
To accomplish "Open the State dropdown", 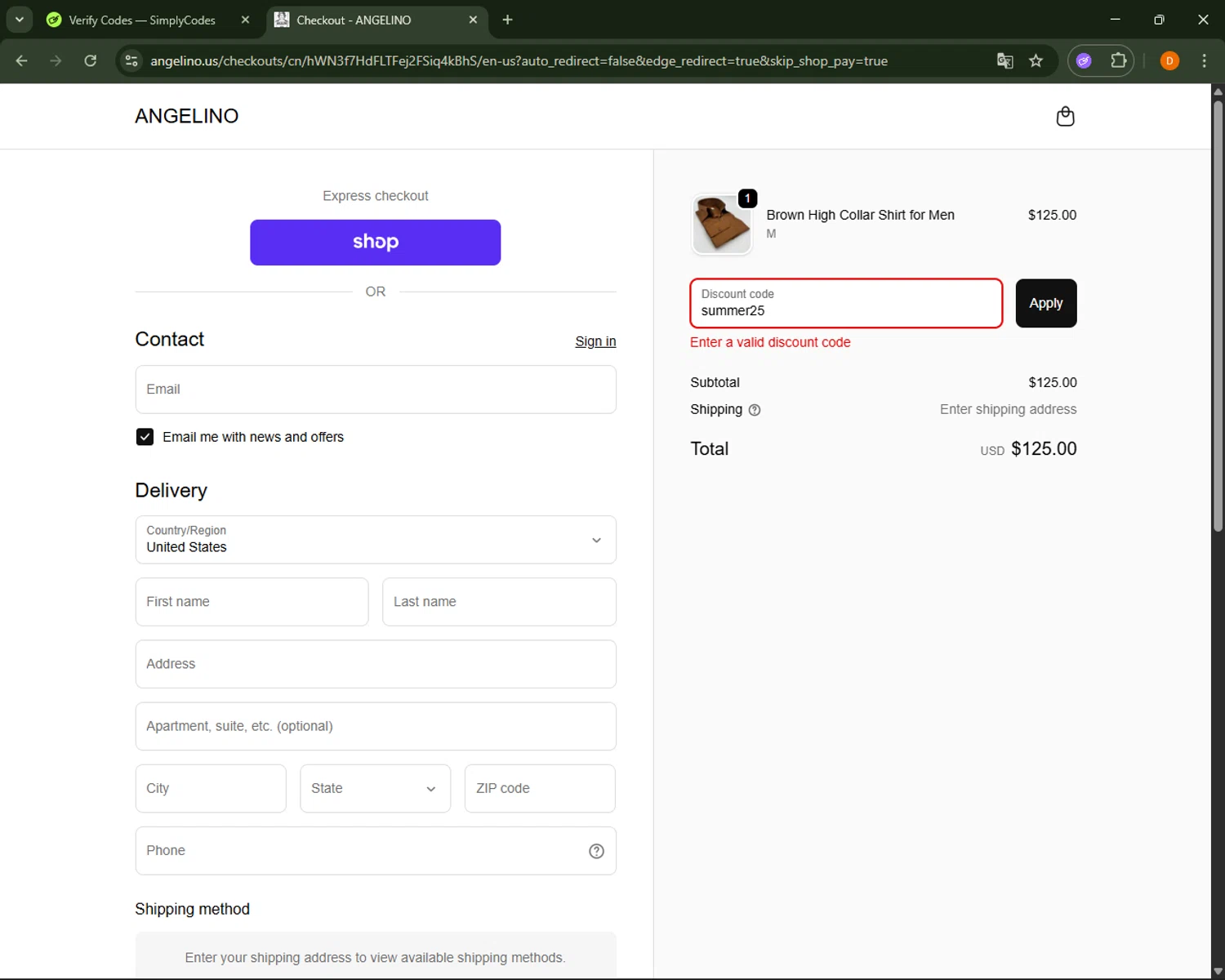I will point(375,789).
